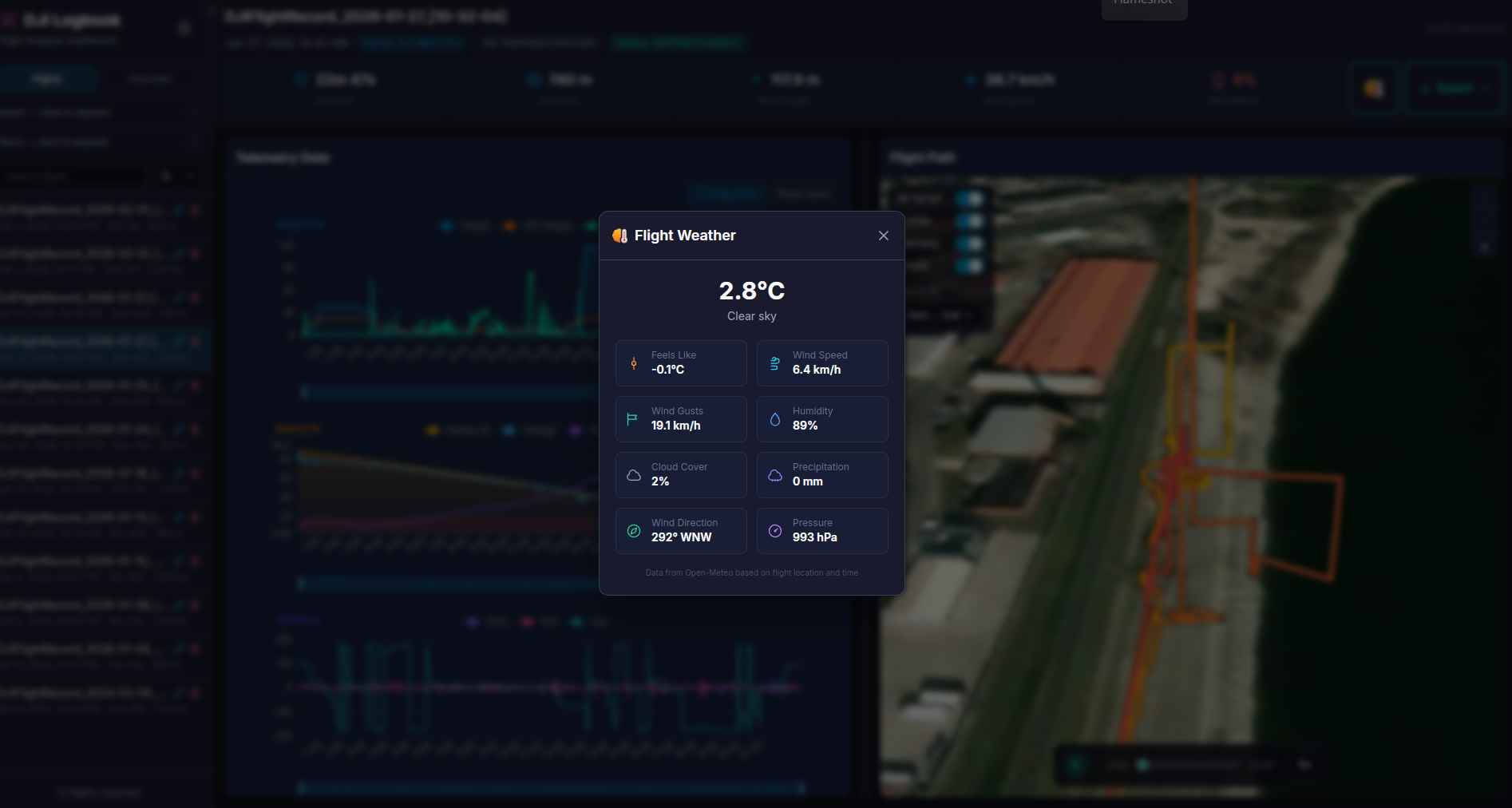Viewport: 1512px width, 808px height.
Task: Click the Export button in the top right
Action: click(1455, 88)
